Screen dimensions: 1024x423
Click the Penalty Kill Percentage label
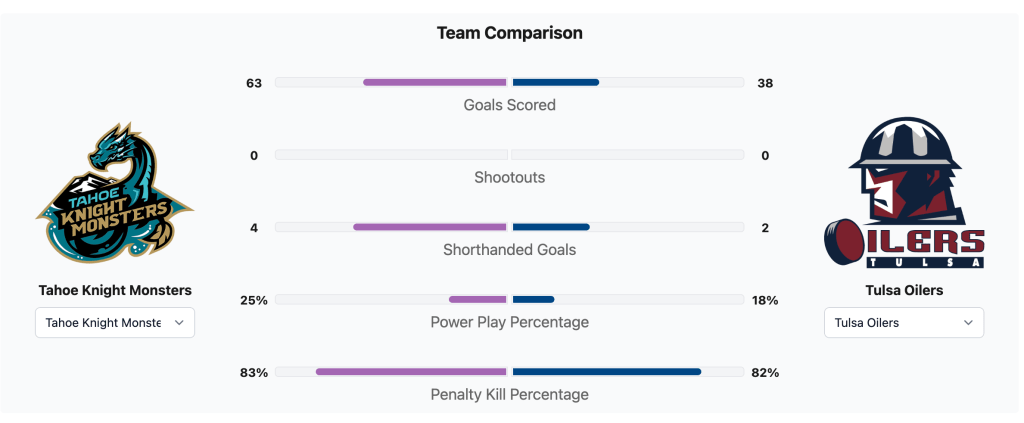pos(510,395)
